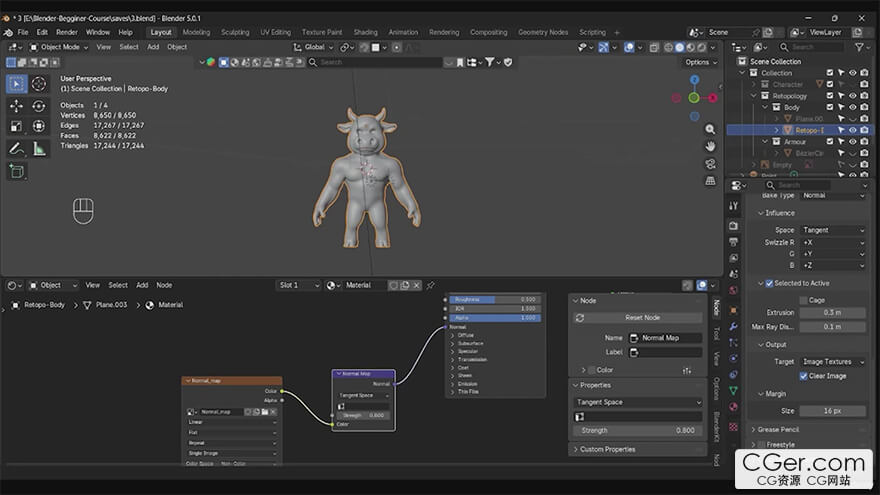The width and height of the screenshot is (880, 495).
Task: Switch to solid viewport shading
Action: pos(680,47)
